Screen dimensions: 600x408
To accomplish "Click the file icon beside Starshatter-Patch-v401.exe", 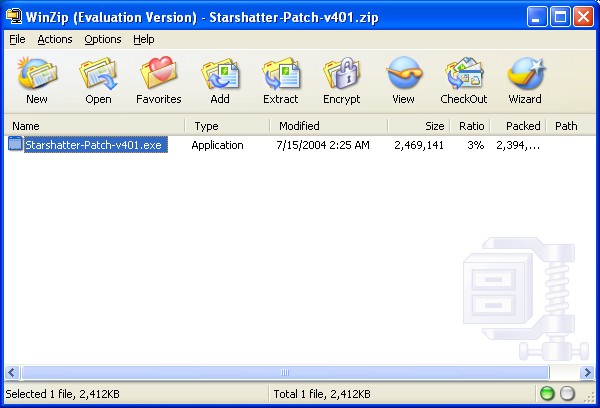I will point(15,144).
